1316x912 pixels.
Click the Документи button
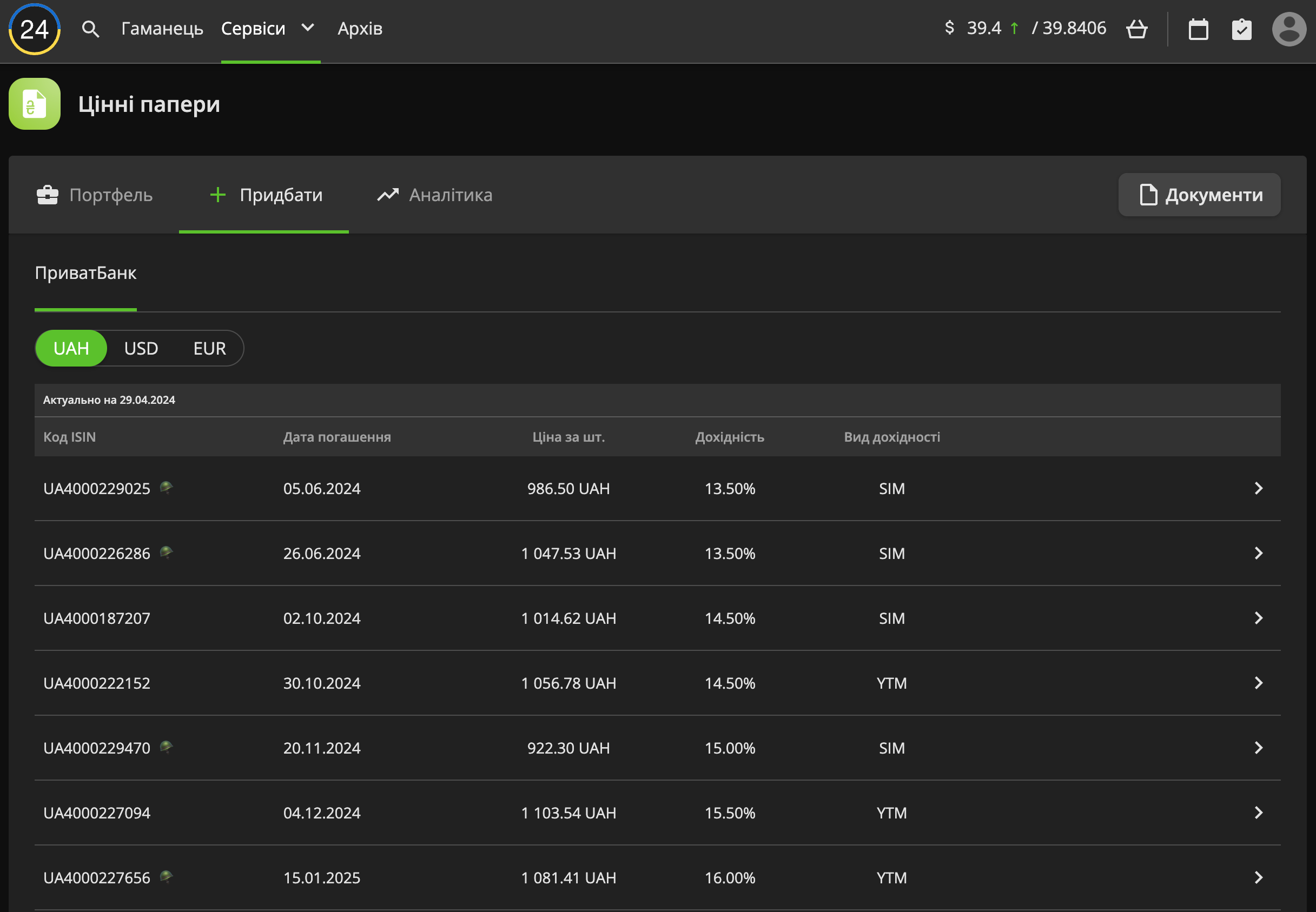pyautogui.click(x=1199, y=195)
